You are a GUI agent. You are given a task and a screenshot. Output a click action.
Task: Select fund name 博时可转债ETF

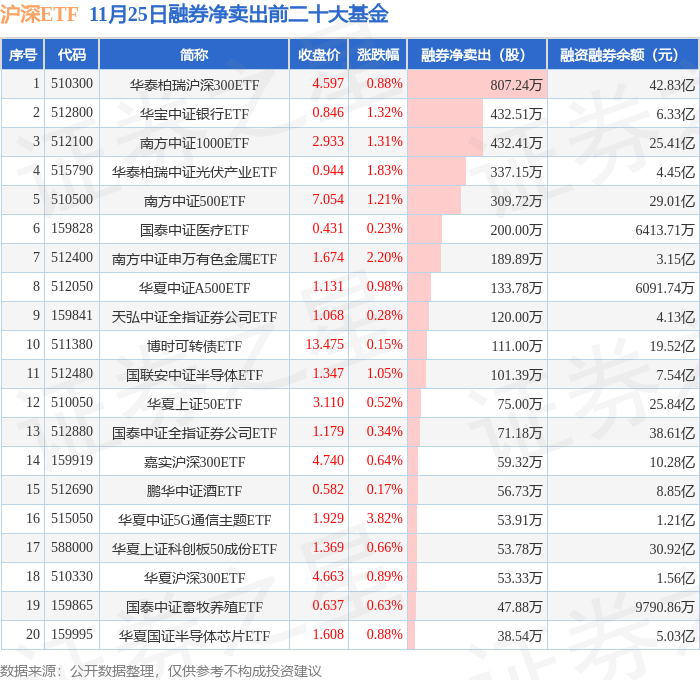pos(194,346)
